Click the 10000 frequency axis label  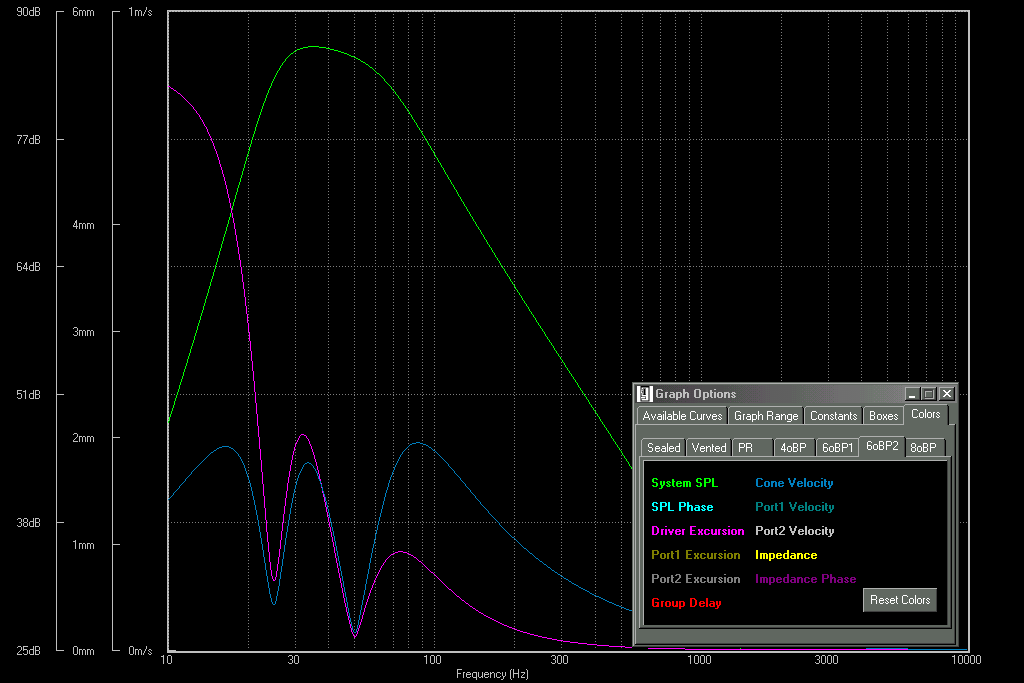[966, 659]
